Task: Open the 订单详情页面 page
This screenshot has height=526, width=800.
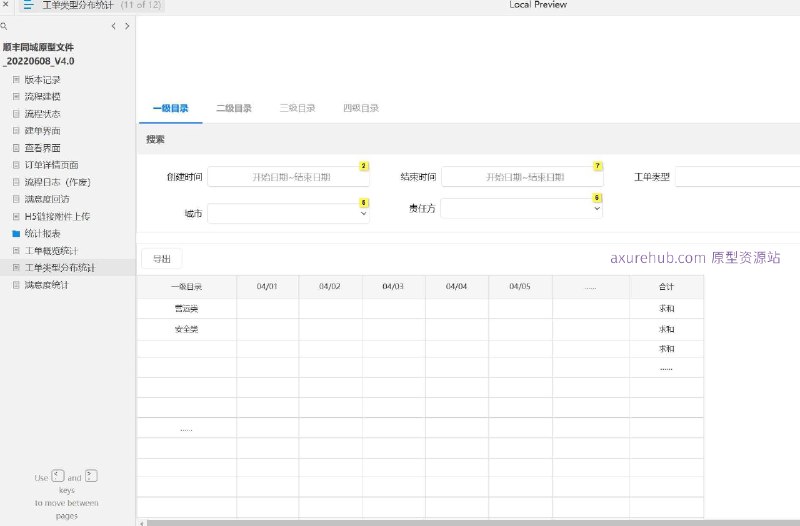Action: pyautogui.click(x=52, y=165)
